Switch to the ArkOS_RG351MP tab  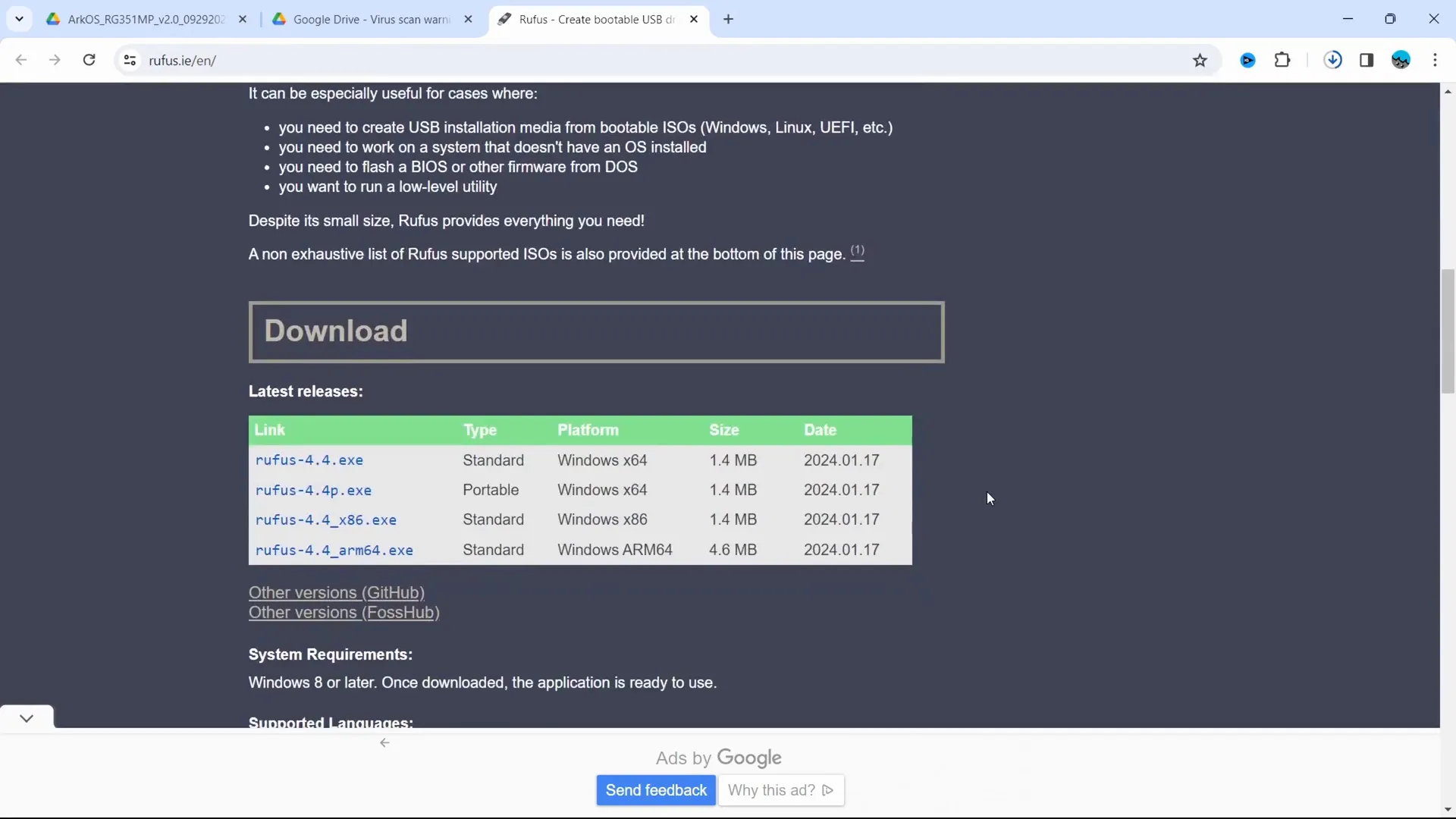pyautogui.click(x=146, y=19)
